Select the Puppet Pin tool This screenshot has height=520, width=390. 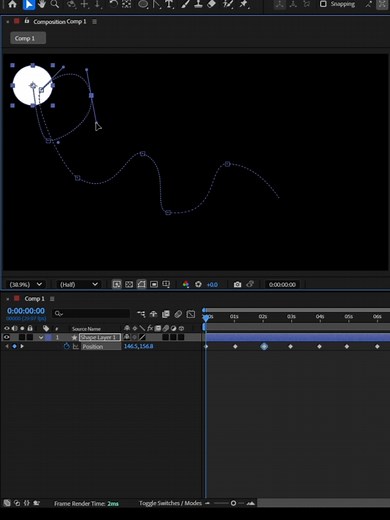coord(244,4)
